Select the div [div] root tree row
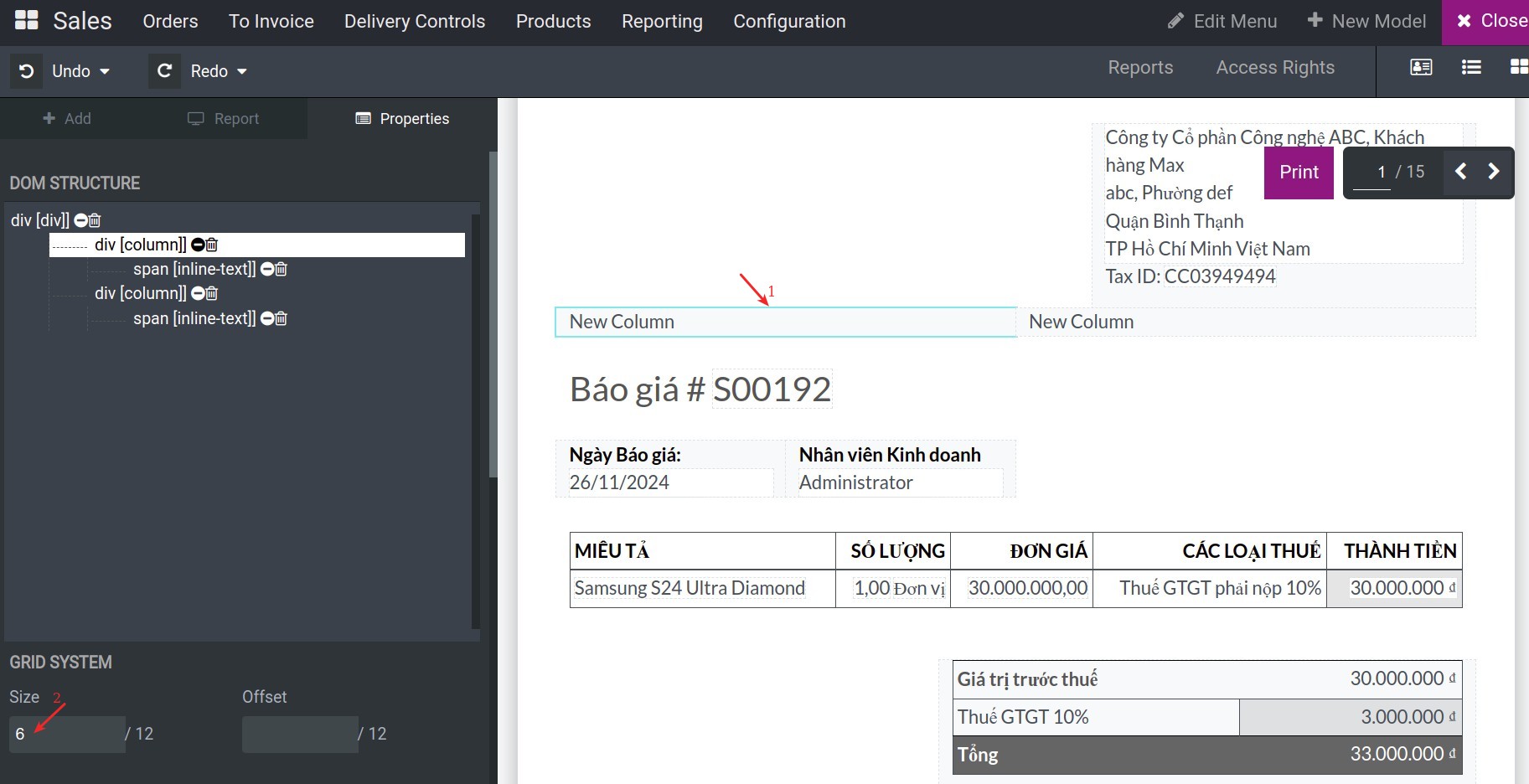 coord(40,220)
